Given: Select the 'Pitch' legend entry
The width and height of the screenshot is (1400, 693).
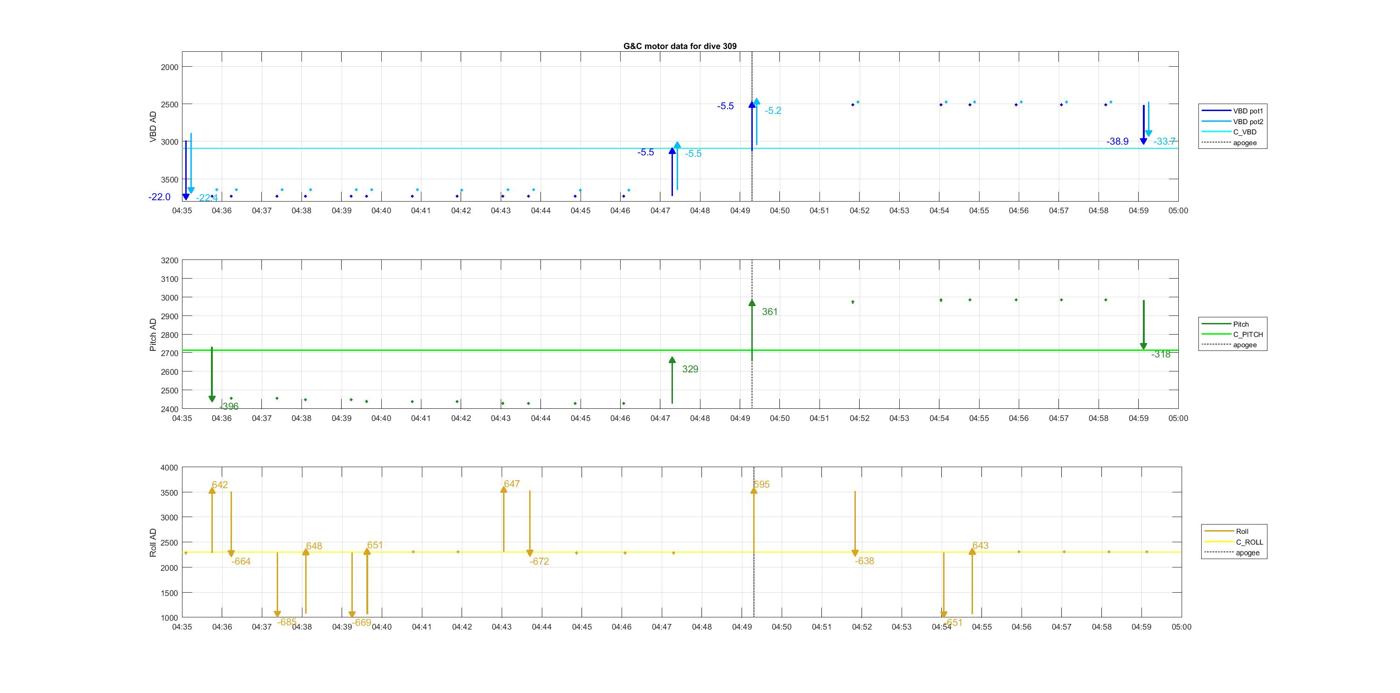Looking at the screenshot, I should 1226,324.
